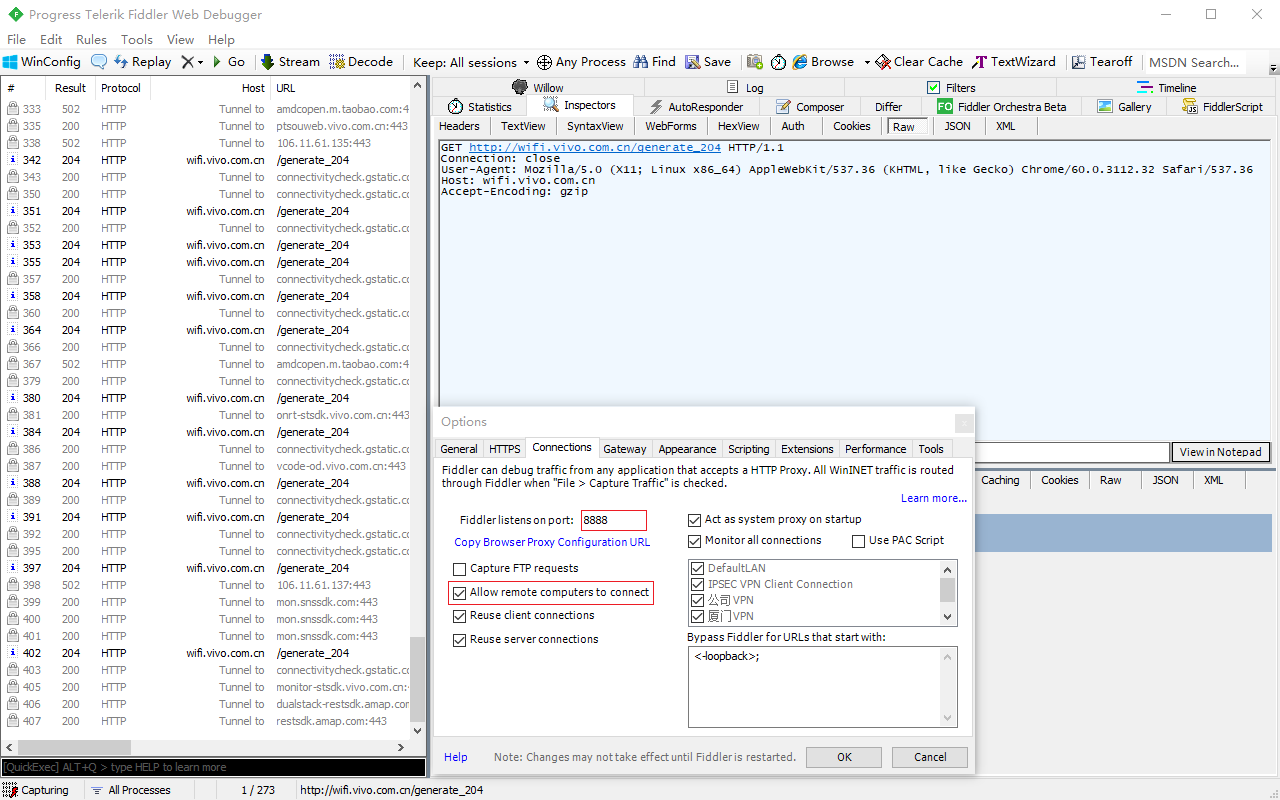Image resolution: width=1280 pixels, height=800 pixels.
Task: Click the Result column header
Action: 70,88
